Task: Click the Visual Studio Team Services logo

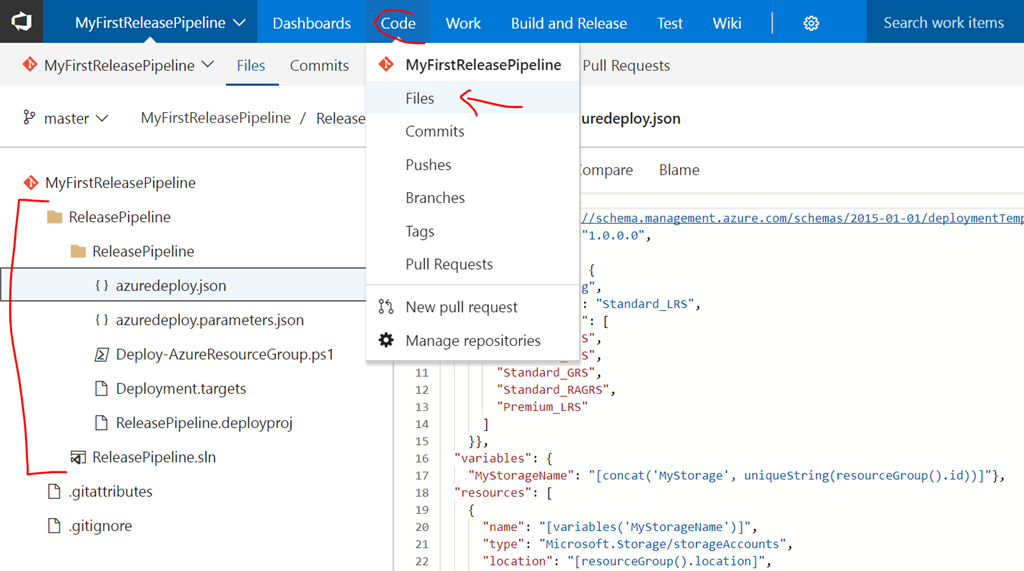Action: click(x=22, y=22)
